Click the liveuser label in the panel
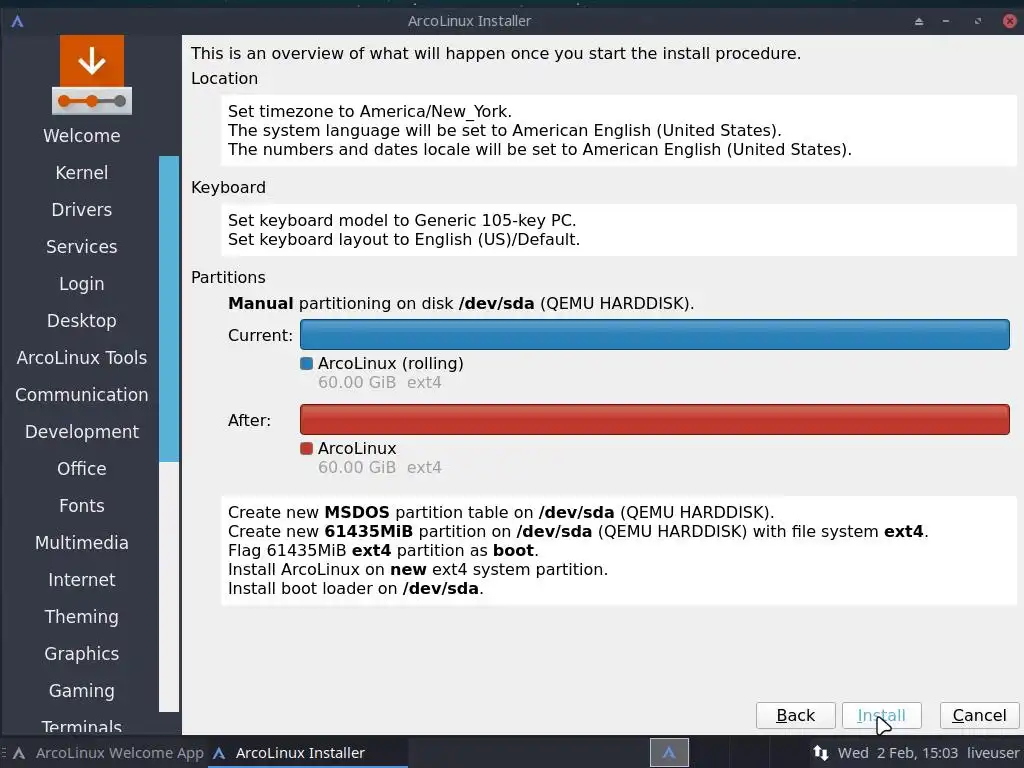Viewport: 1024px width, 768px height. pos(993,753)
